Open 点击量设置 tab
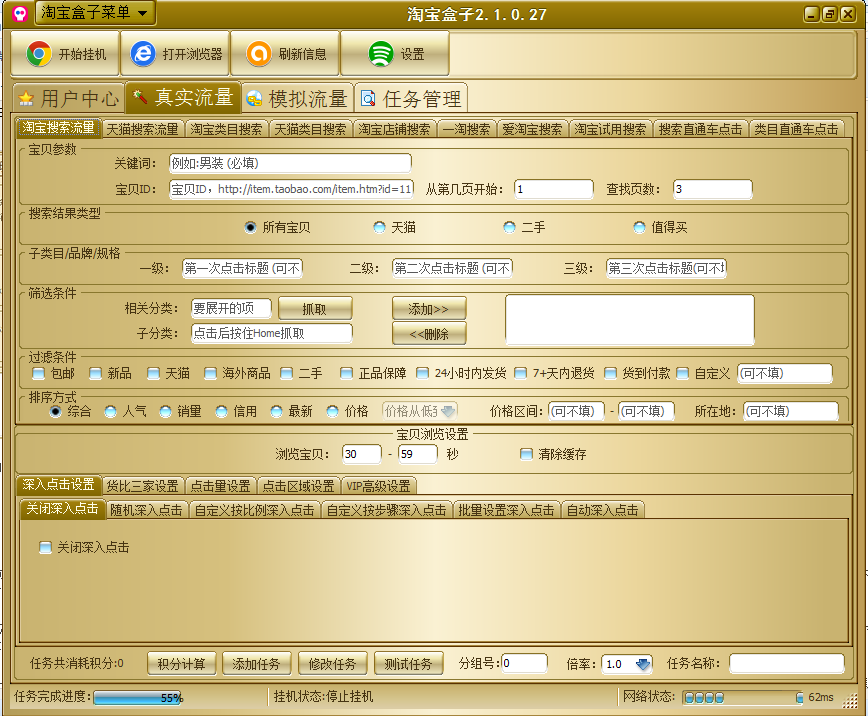 220,486
